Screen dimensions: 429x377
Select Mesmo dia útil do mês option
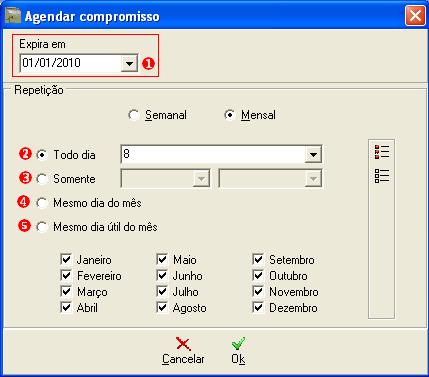[x=42, y=227]
